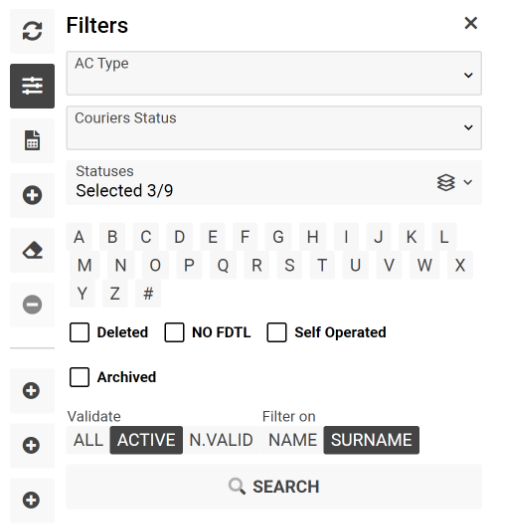Switch filter to NAME

tap(292, 440)
